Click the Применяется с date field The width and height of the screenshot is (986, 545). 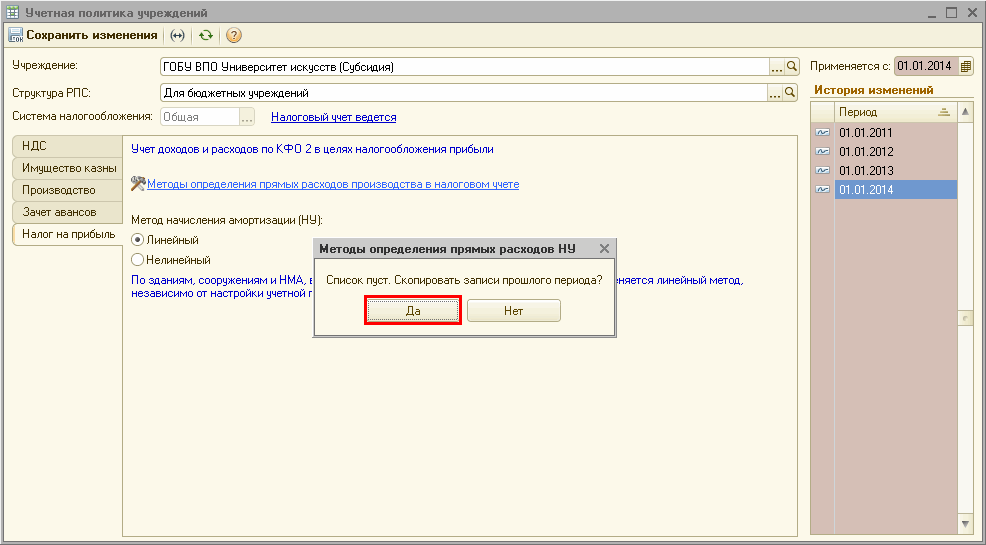pos(926,66)
